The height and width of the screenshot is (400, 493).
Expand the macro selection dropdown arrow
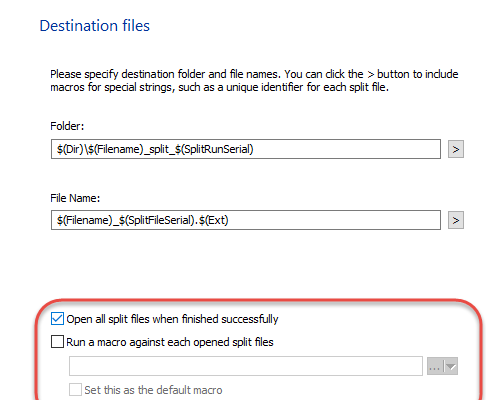(x=451, y=366)
